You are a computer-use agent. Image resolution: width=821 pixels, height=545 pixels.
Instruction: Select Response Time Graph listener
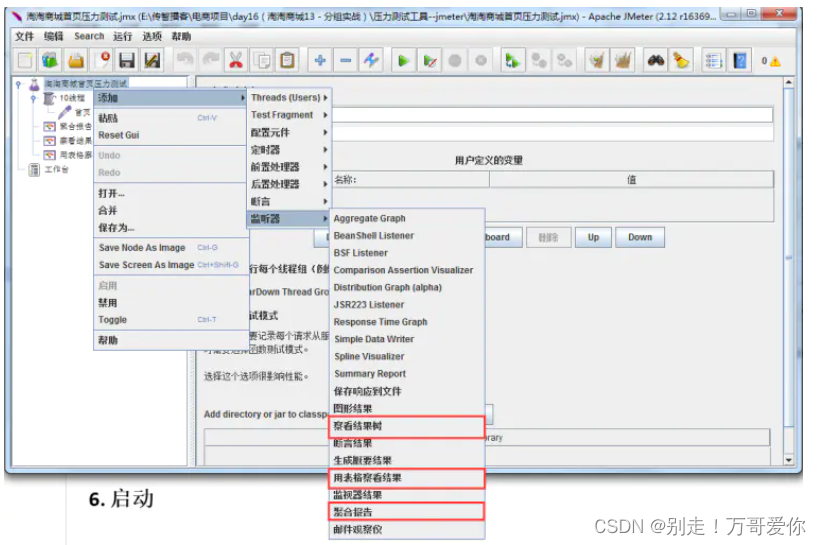coord(406,322)
